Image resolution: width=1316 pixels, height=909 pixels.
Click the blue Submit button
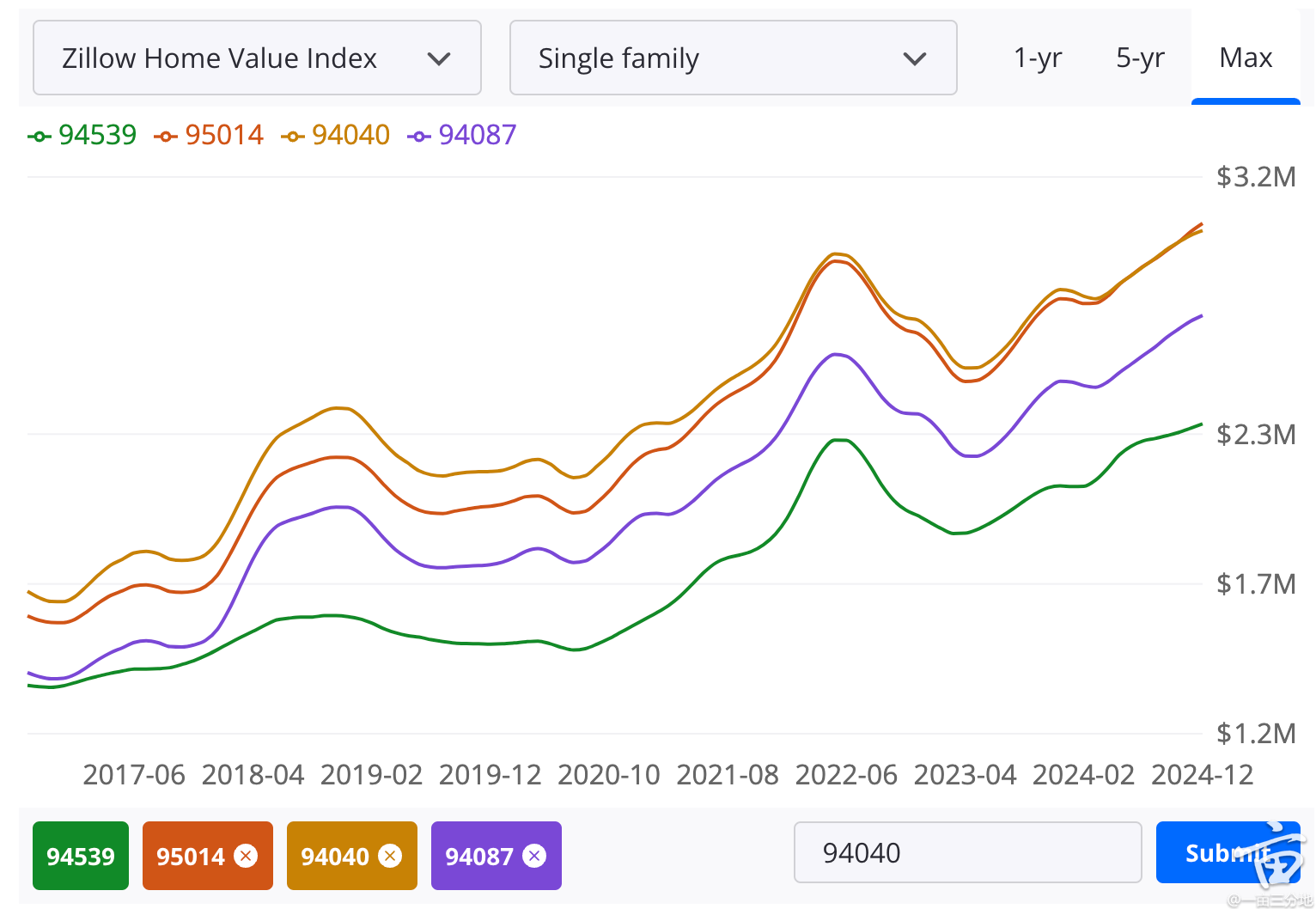(1228, 852)
